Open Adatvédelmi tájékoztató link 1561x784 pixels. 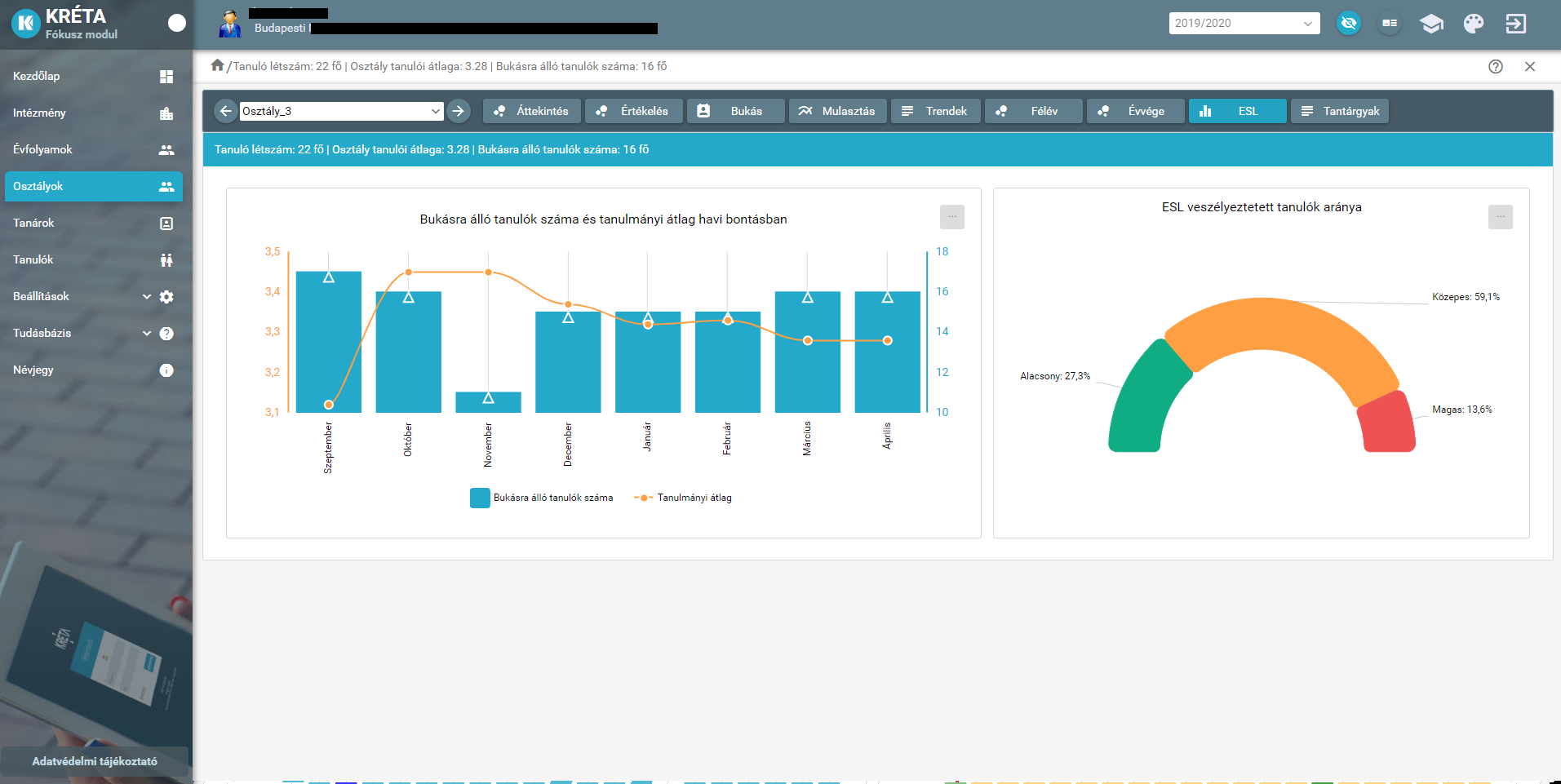pos(95,761)
